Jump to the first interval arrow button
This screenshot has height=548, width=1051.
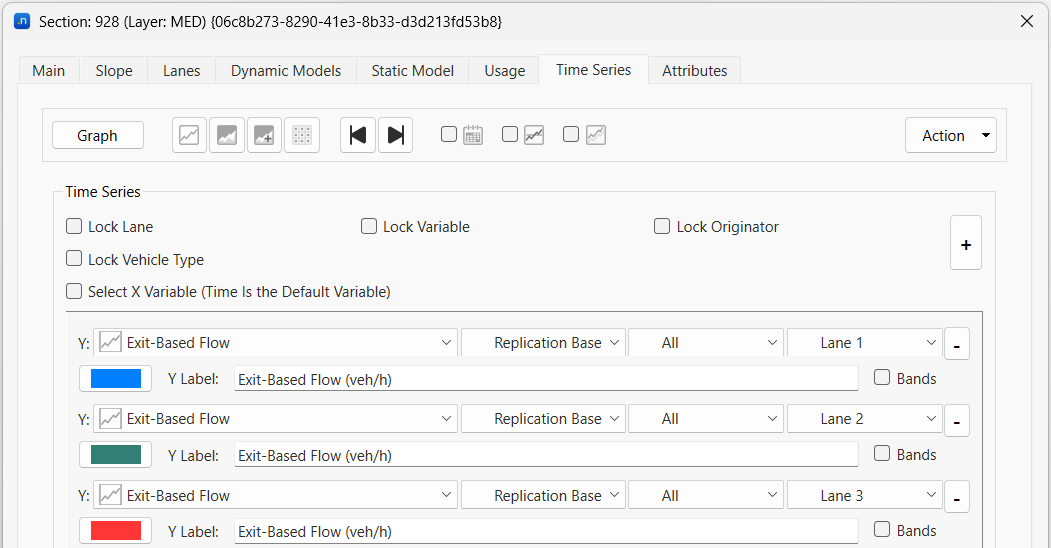(x=358, y=135)
